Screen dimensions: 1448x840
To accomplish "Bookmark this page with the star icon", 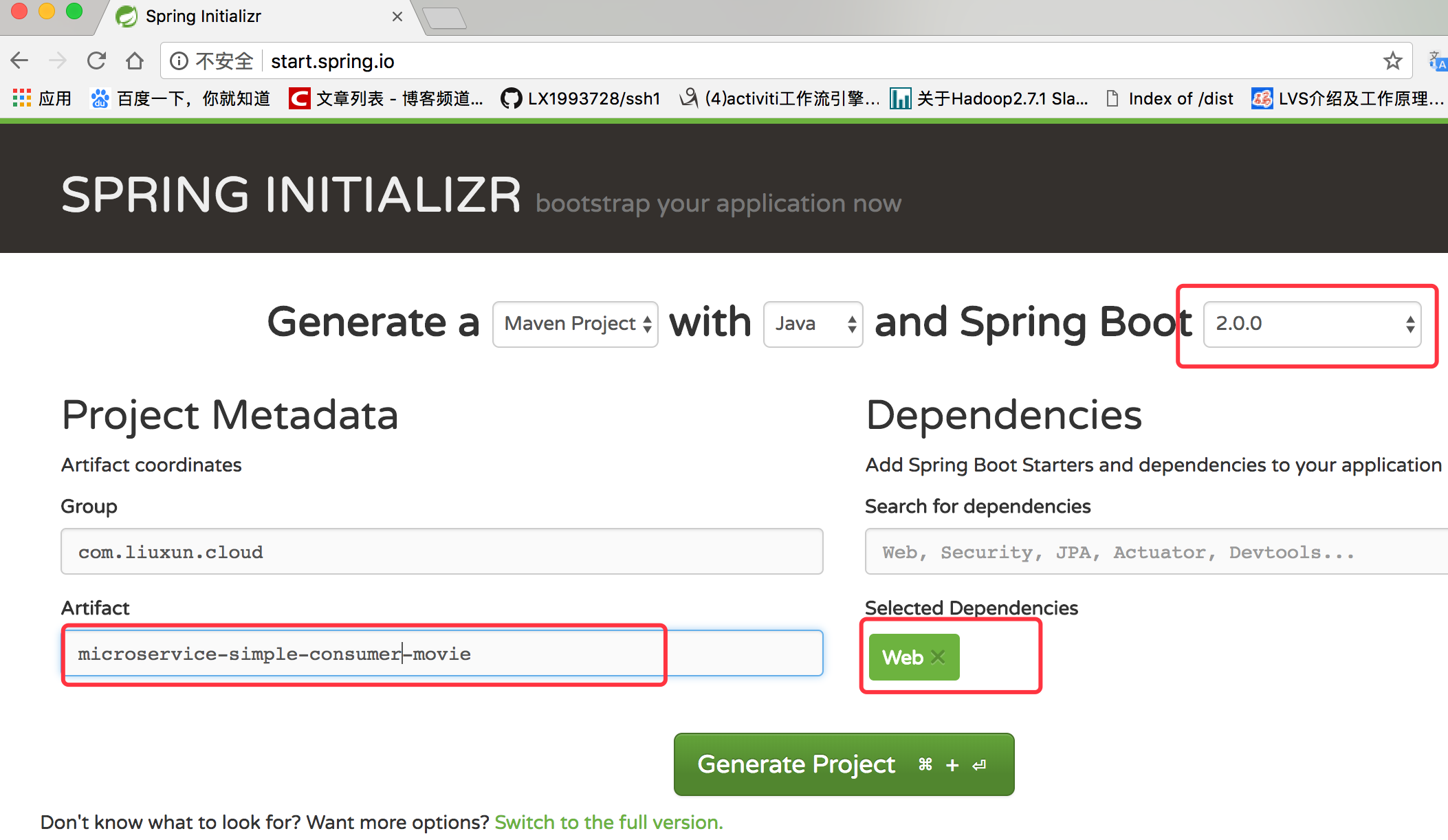I will coord(1393,61).
